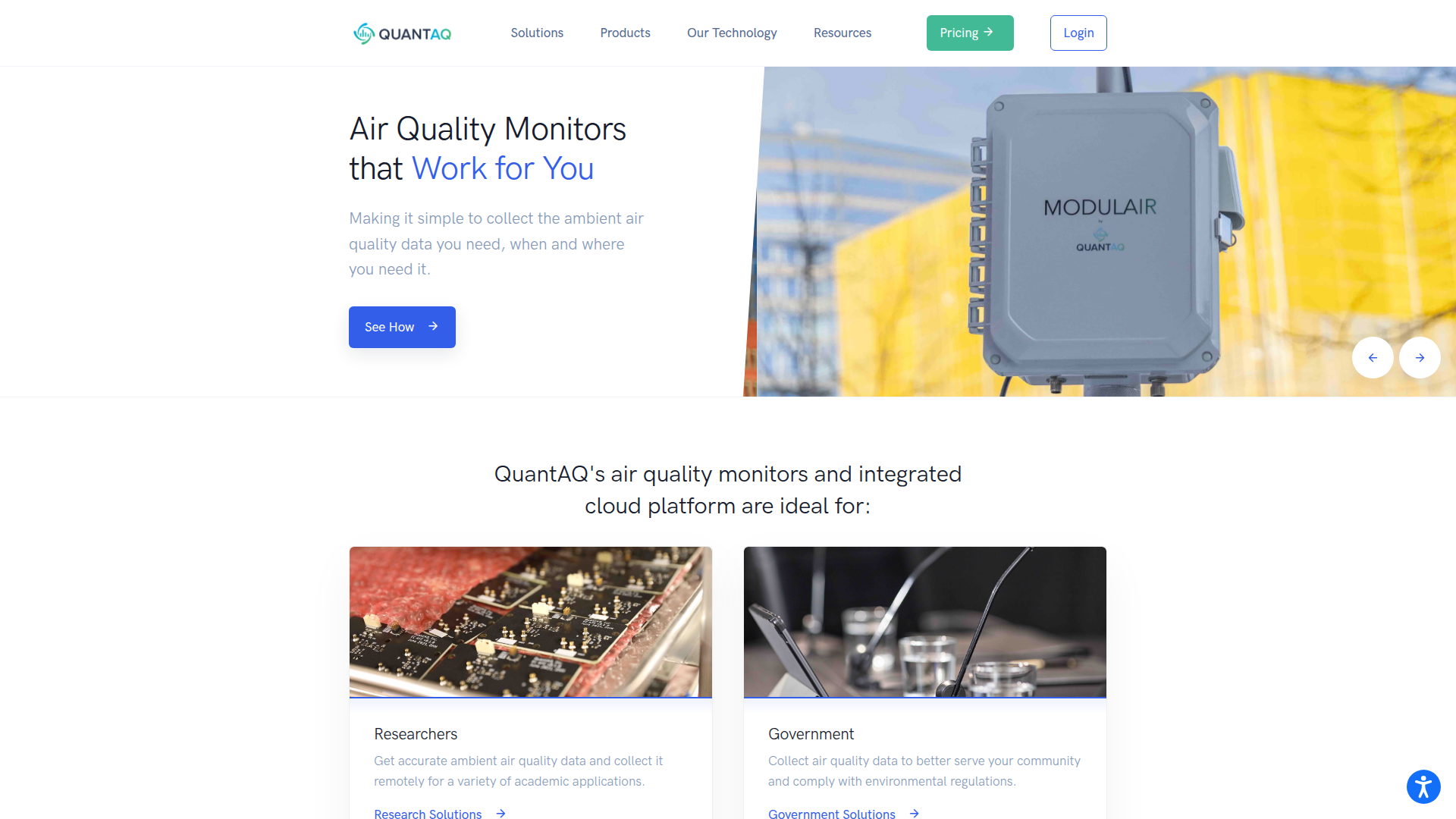Image resolution: width=1456 pixels, height=819 pixels.
Task: Go to the previous carousel slide
Action: point(1373,358)
